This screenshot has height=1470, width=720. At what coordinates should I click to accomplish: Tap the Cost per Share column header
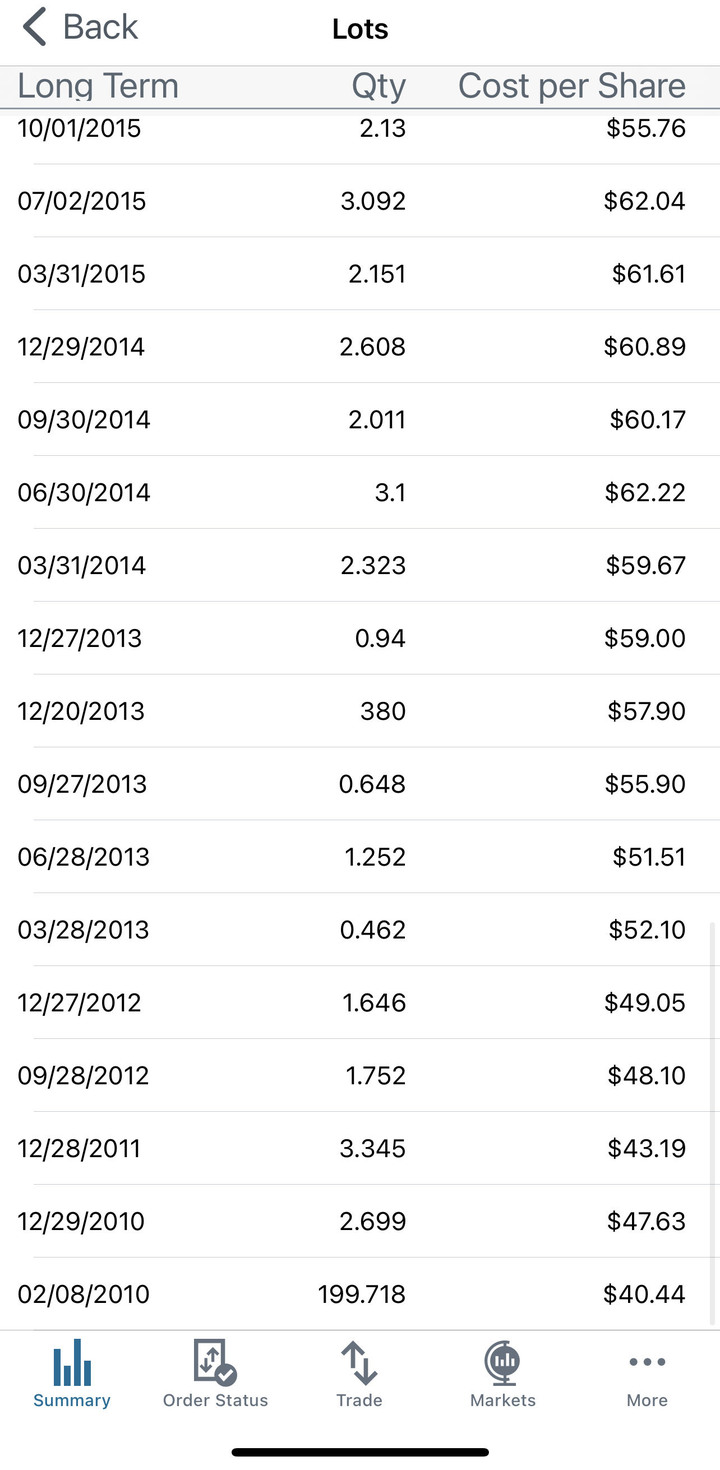click(571, 86)
